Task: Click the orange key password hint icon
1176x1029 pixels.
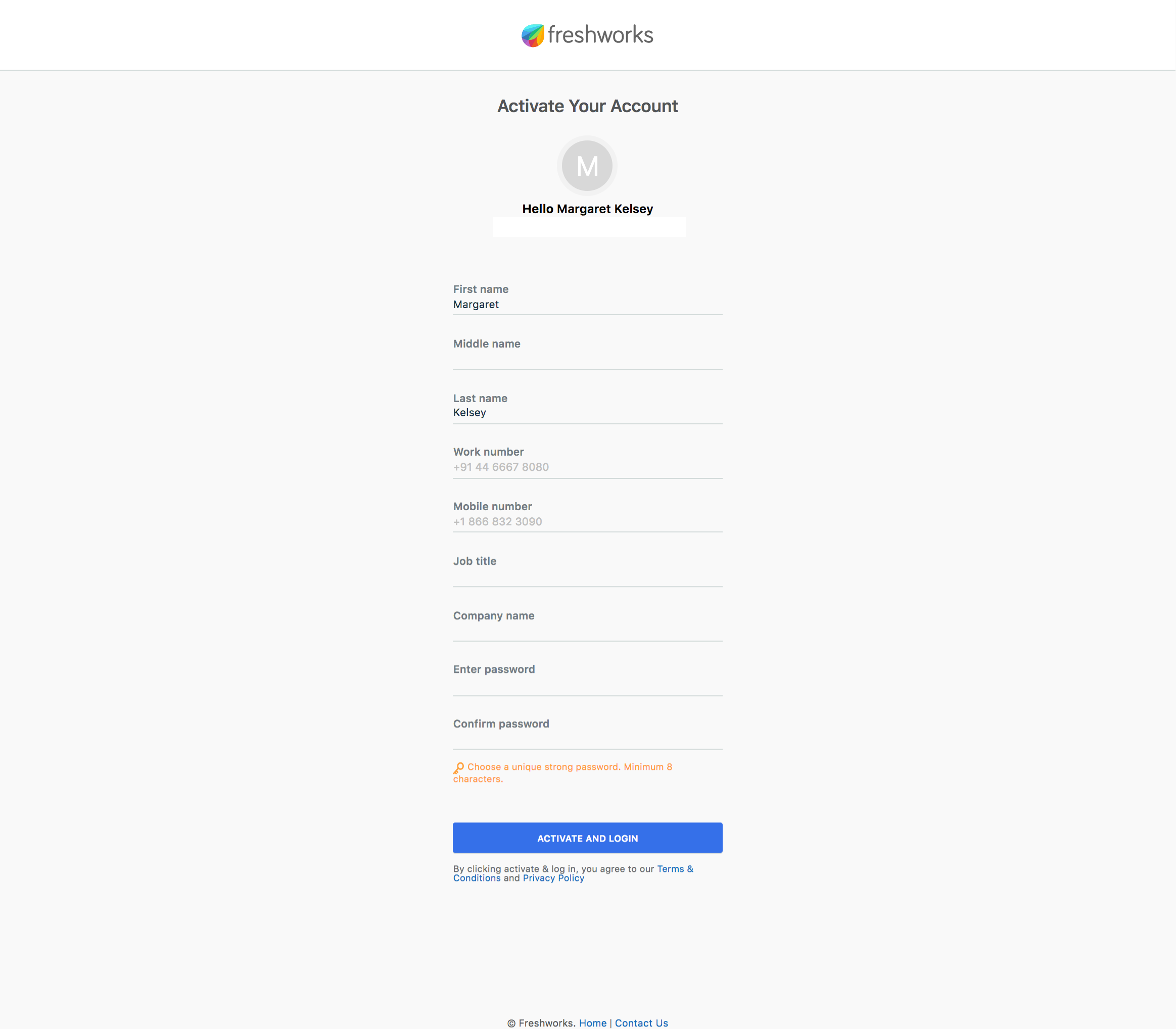Action: [x=458, y=768]
